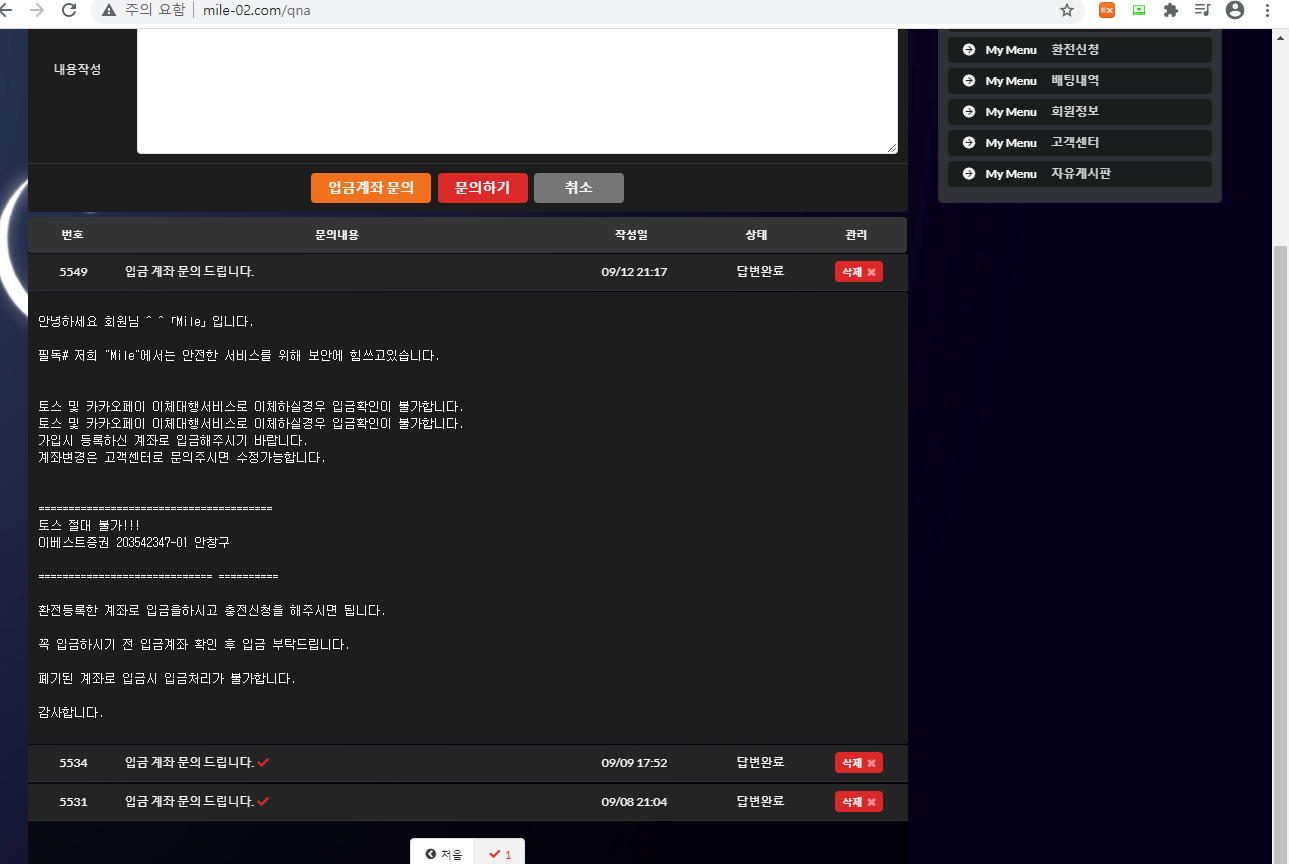Click the 문의내용 column header
This screenshot has height=864, width=1289.
[x=337, y=235]
